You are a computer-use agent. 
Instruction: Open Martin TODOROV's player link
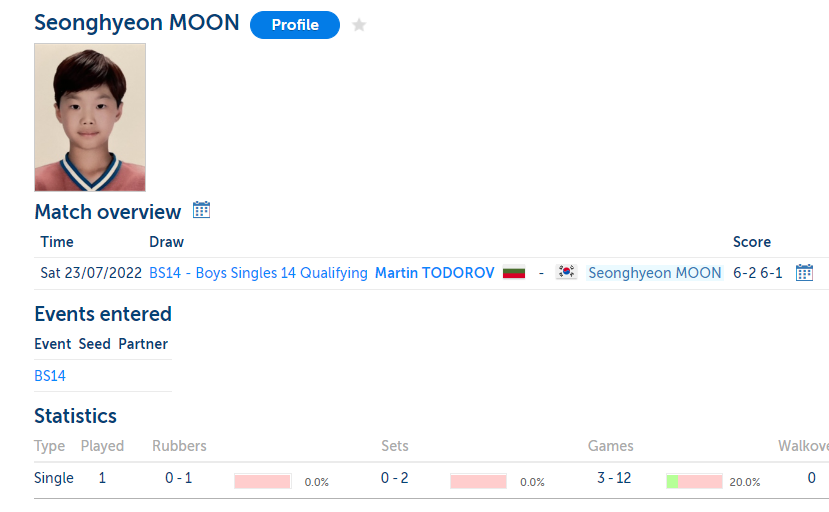435,273
